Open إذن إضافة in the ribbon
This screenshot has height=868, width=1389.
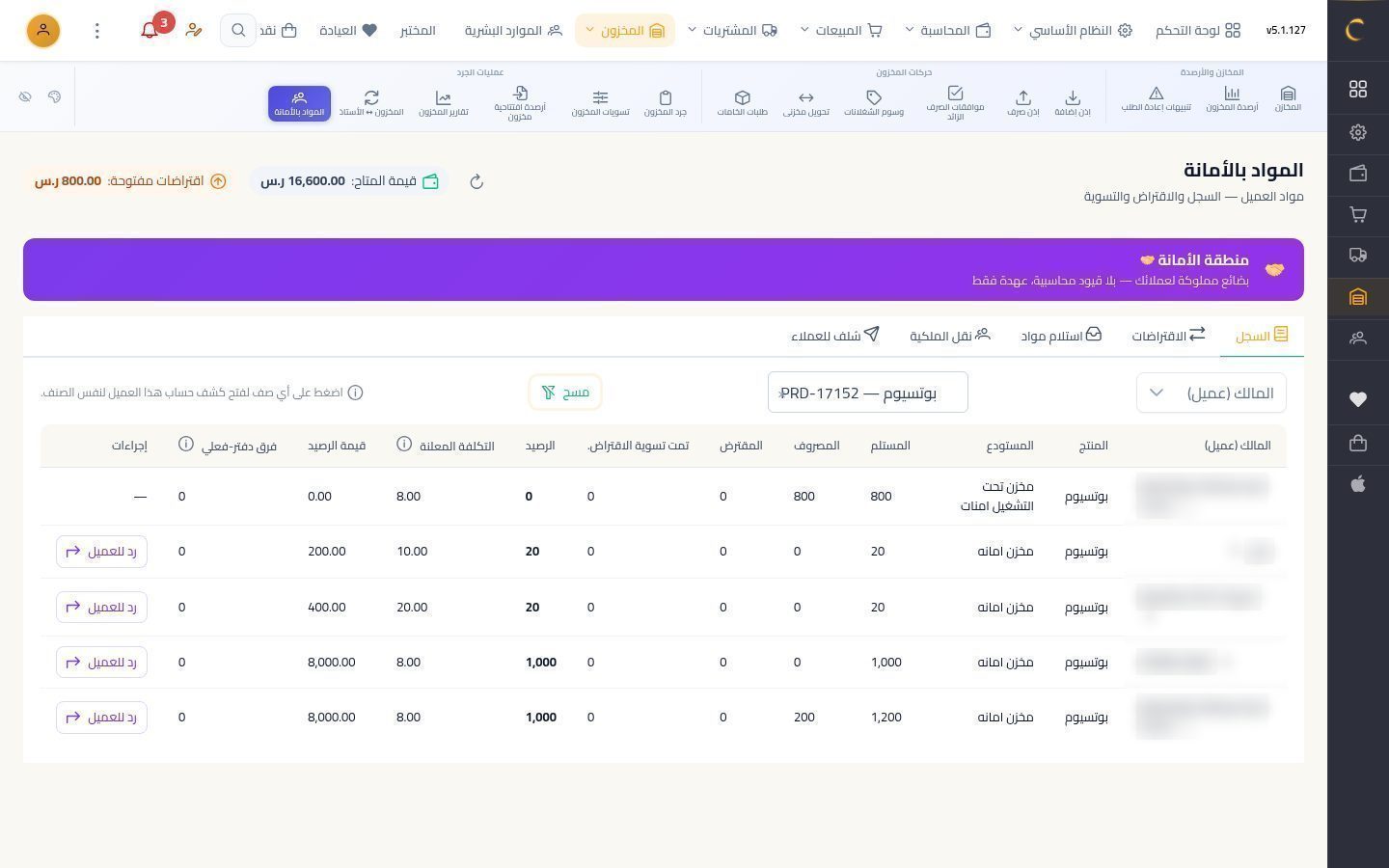[x=1072, y=102]
